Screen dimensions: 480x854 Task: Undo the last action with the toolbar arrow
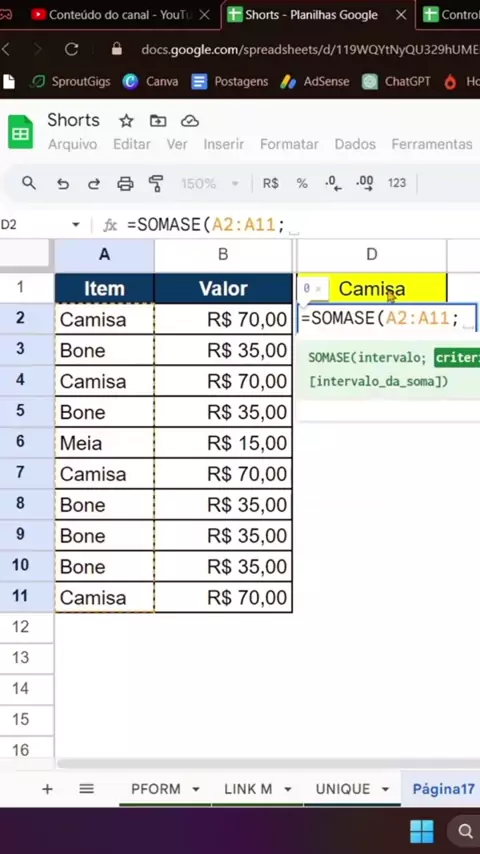(63, 184)
